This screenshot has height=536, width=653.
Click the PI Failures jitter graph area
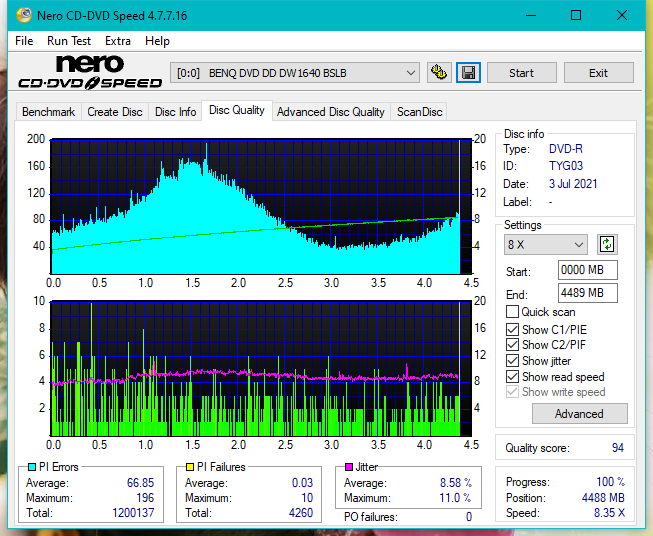coord(261,369)
